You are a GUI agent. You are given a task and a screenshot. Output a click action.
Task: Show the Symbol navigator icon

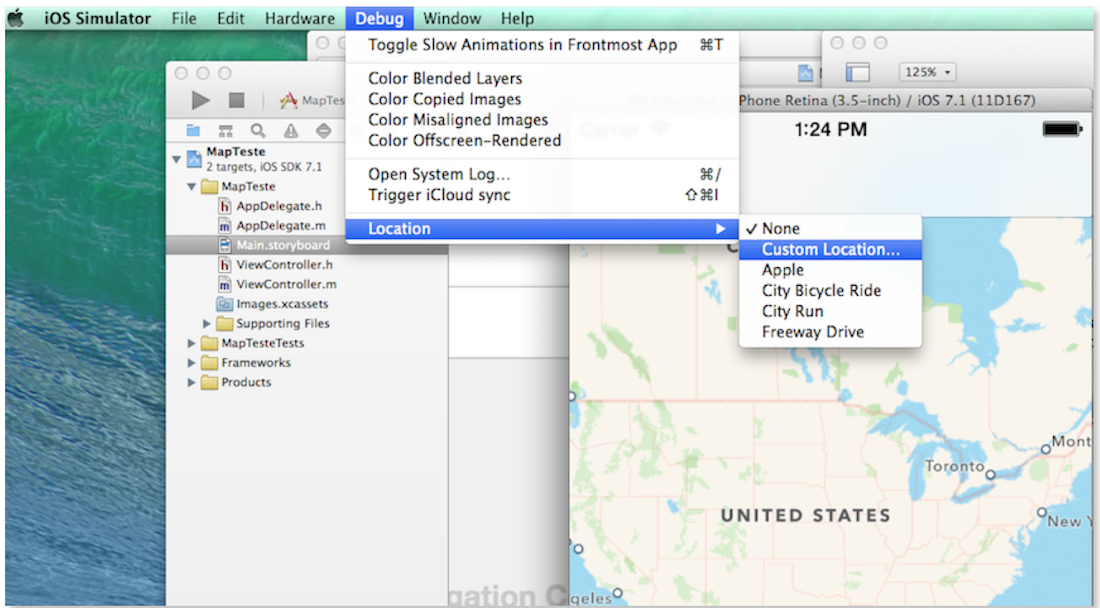(x=225, y=130)
